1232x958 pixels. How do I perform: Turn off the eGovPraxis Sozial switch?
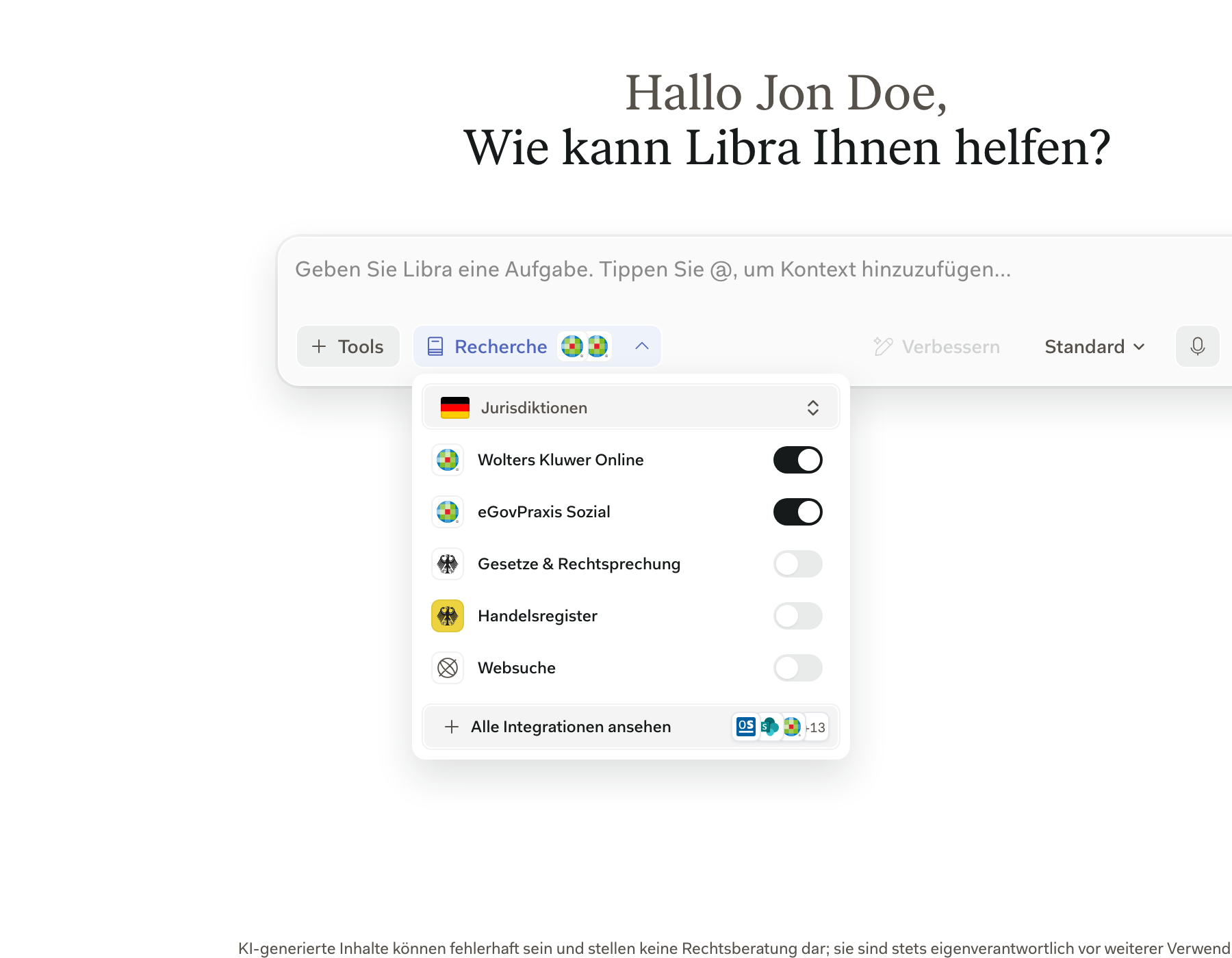click(x=797, y=512)
